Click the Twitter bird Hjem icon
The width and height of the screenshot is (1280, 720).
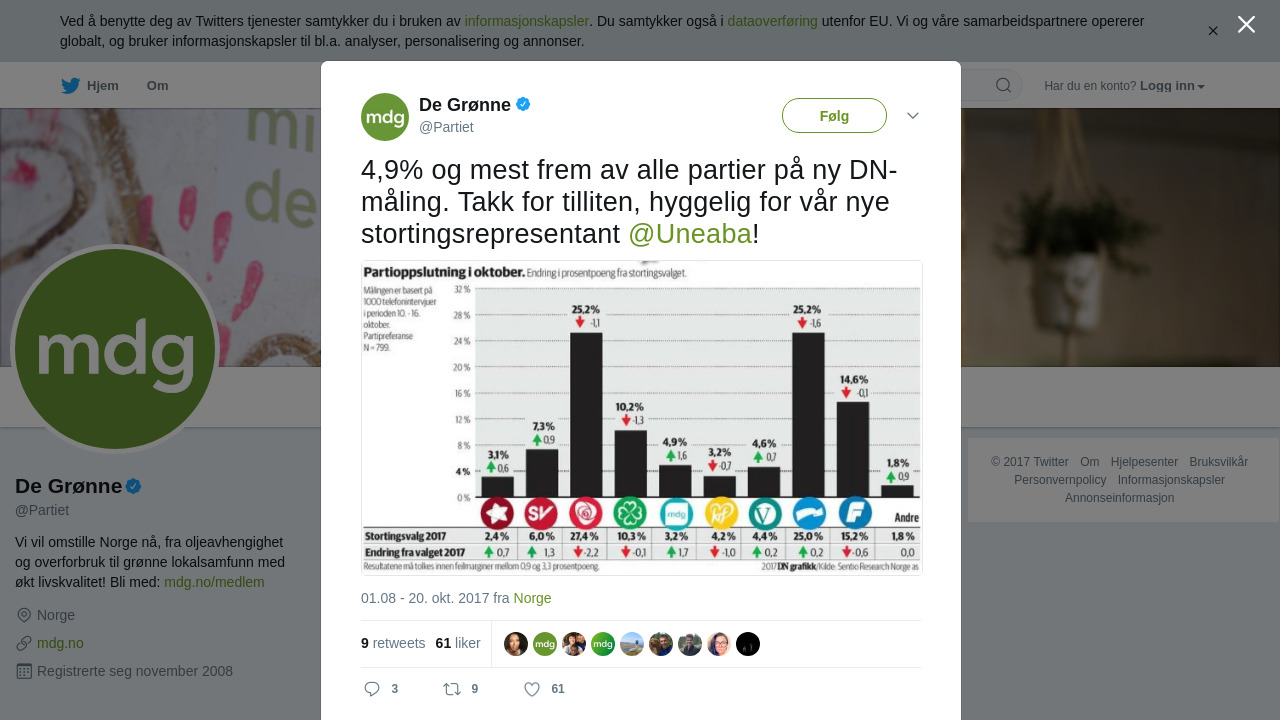click(x=70, y=86)
